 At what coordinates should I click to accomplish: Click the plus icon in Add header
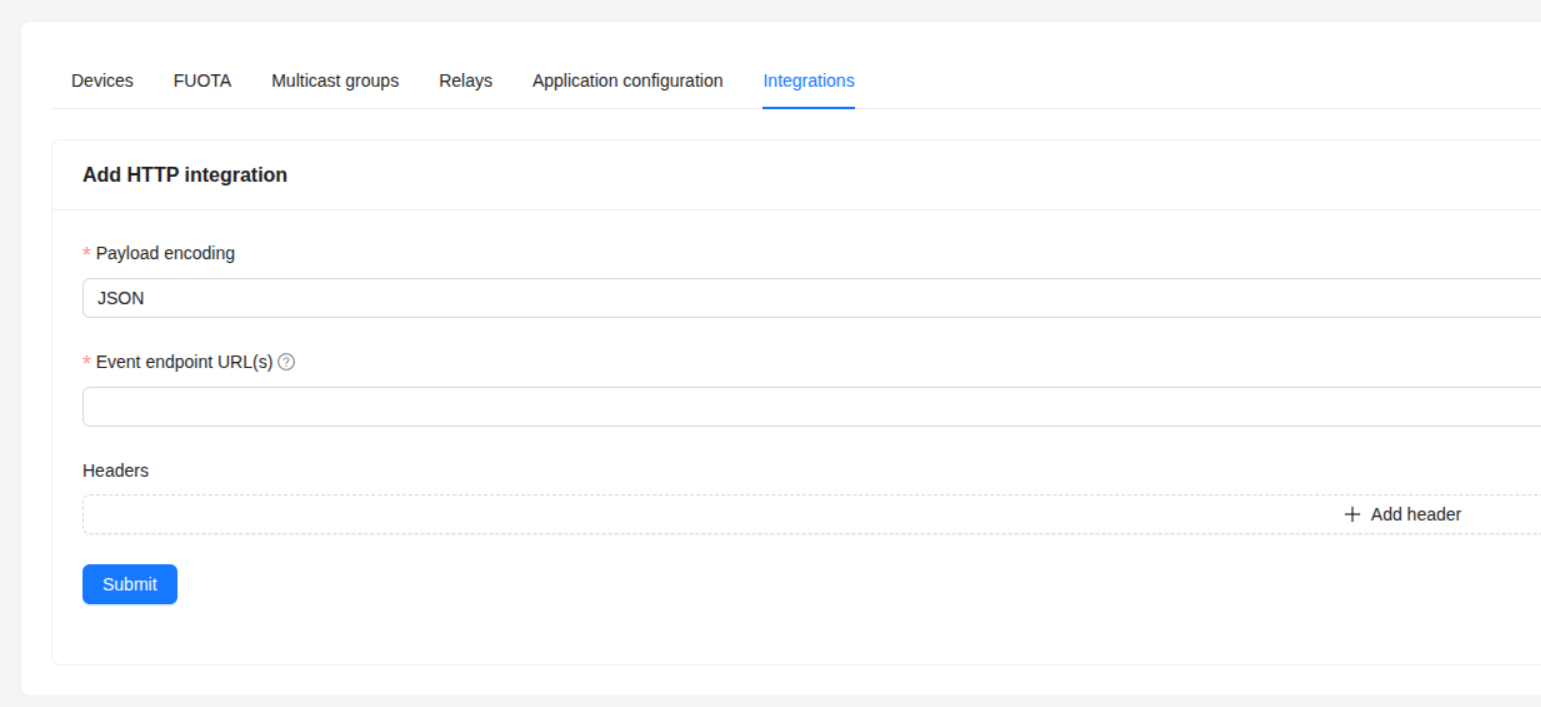click(1352, 514)
